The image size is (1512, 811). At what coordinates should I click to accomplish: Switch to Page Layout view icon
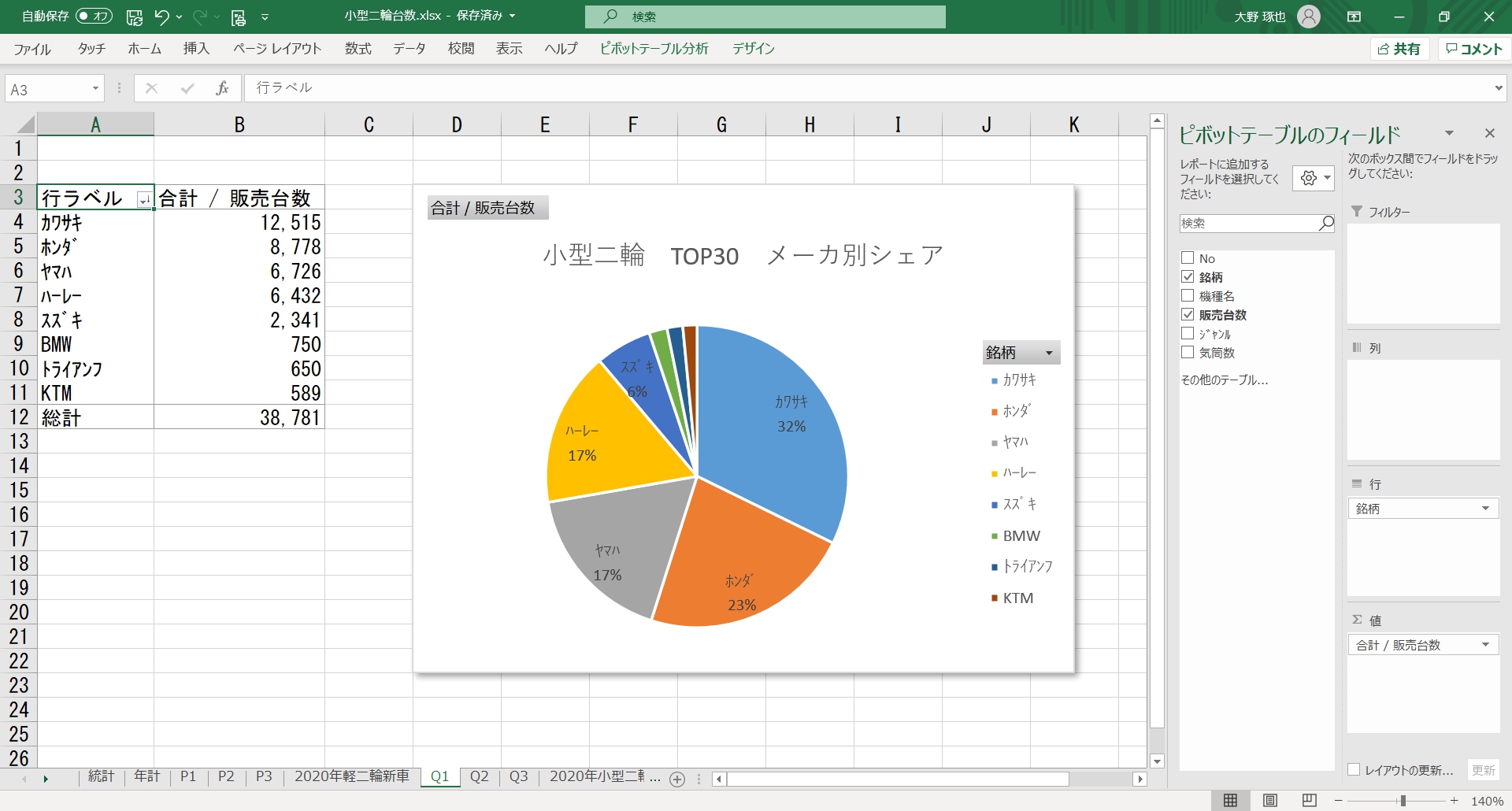tap(1269, 801)
